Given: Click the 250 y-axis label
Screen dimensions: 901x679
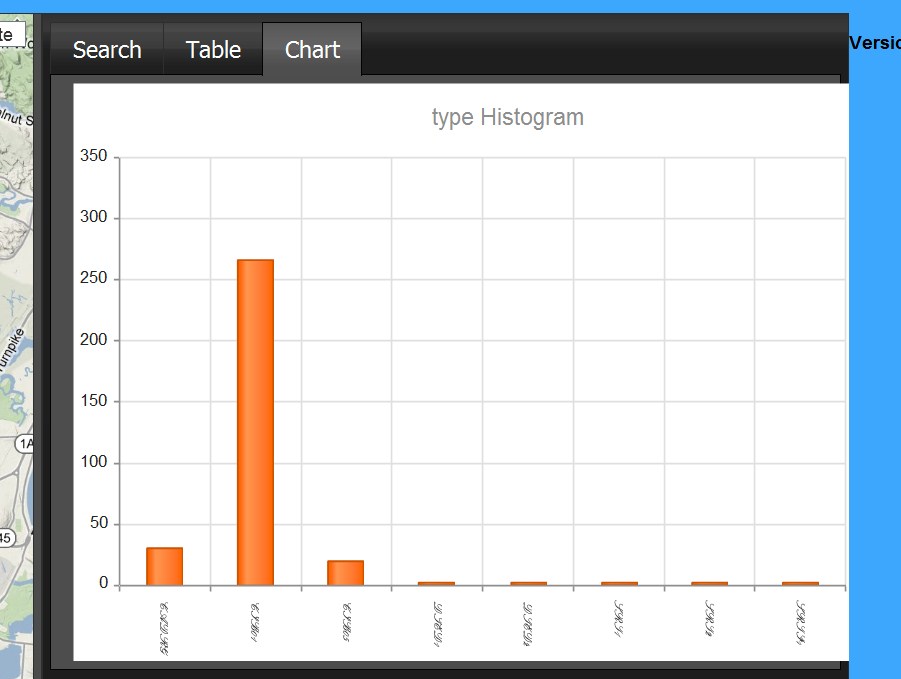Looking at the screenshot, I should (x=93, y=279).
